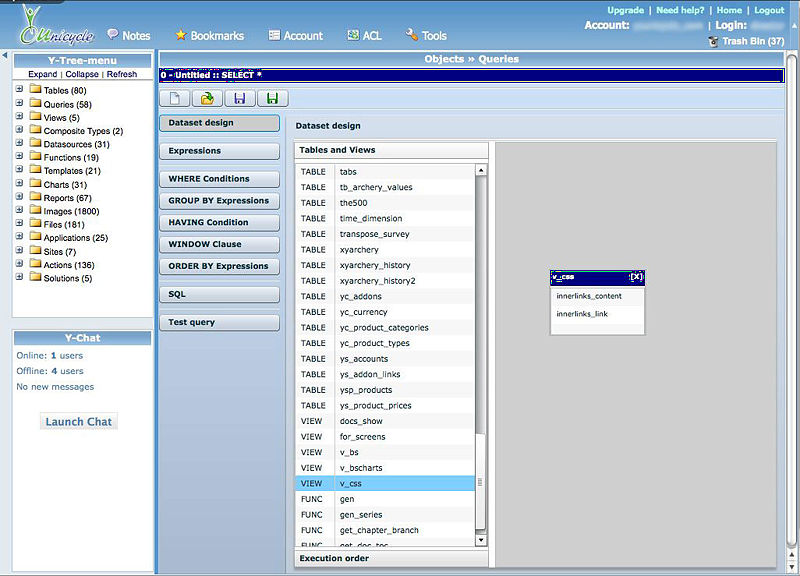Screen dimensions: 800x576
Task: Click the tables list scrollbar down arrow
Action: tap(481, 540)
